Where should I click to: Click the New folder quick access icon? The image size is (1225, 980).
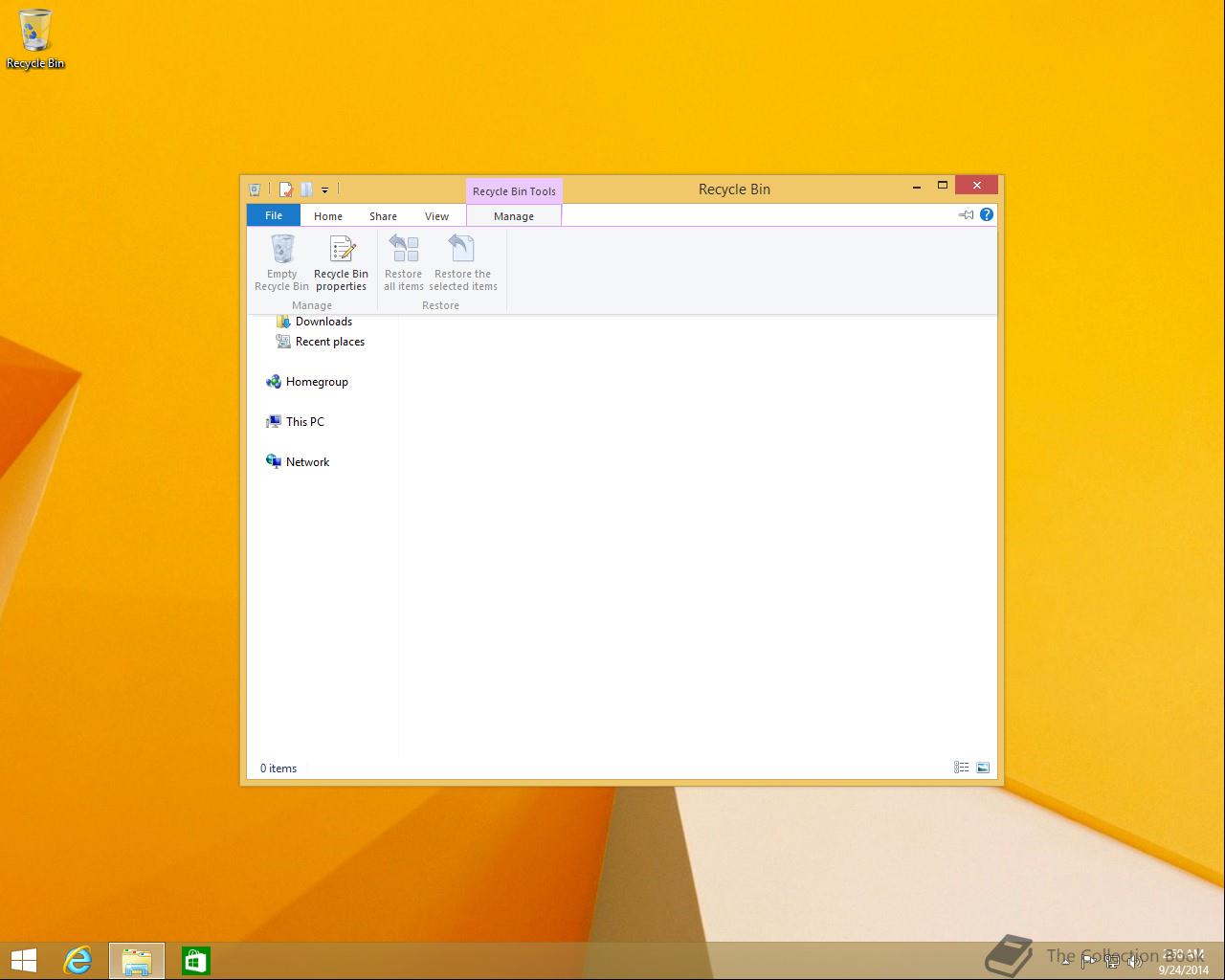pyautogui.click(x=306, y=189)
